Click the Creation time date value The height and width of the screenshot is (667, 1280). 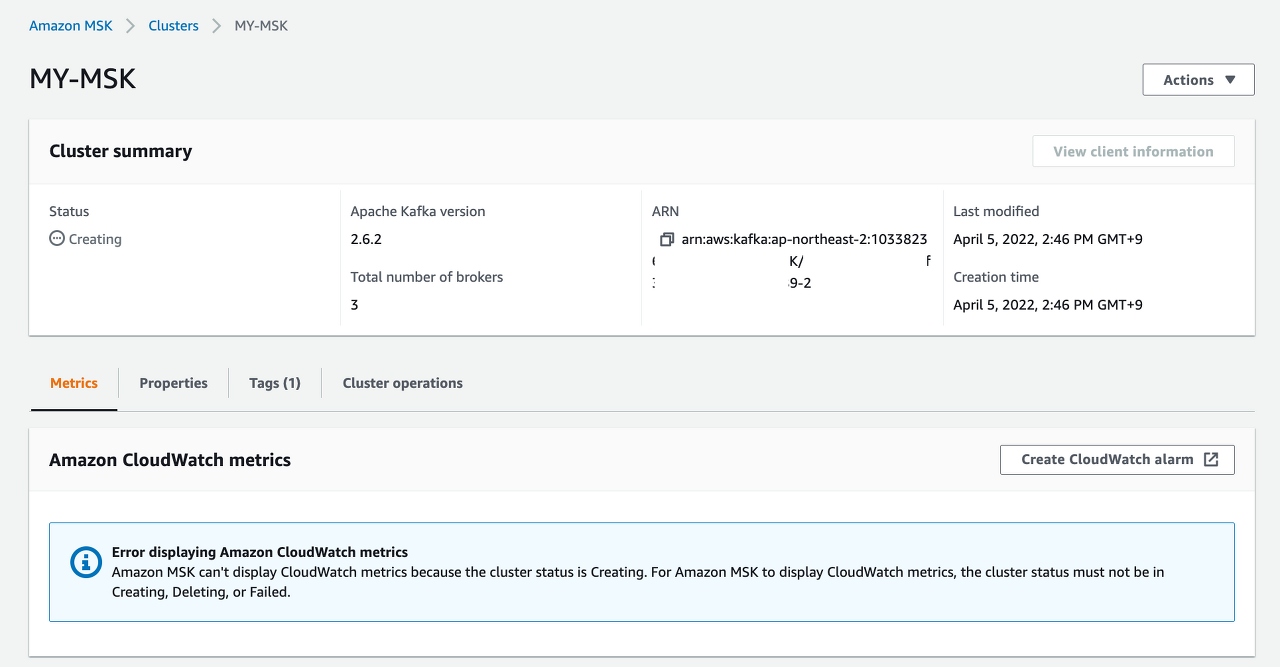[x=1048, y=304]
